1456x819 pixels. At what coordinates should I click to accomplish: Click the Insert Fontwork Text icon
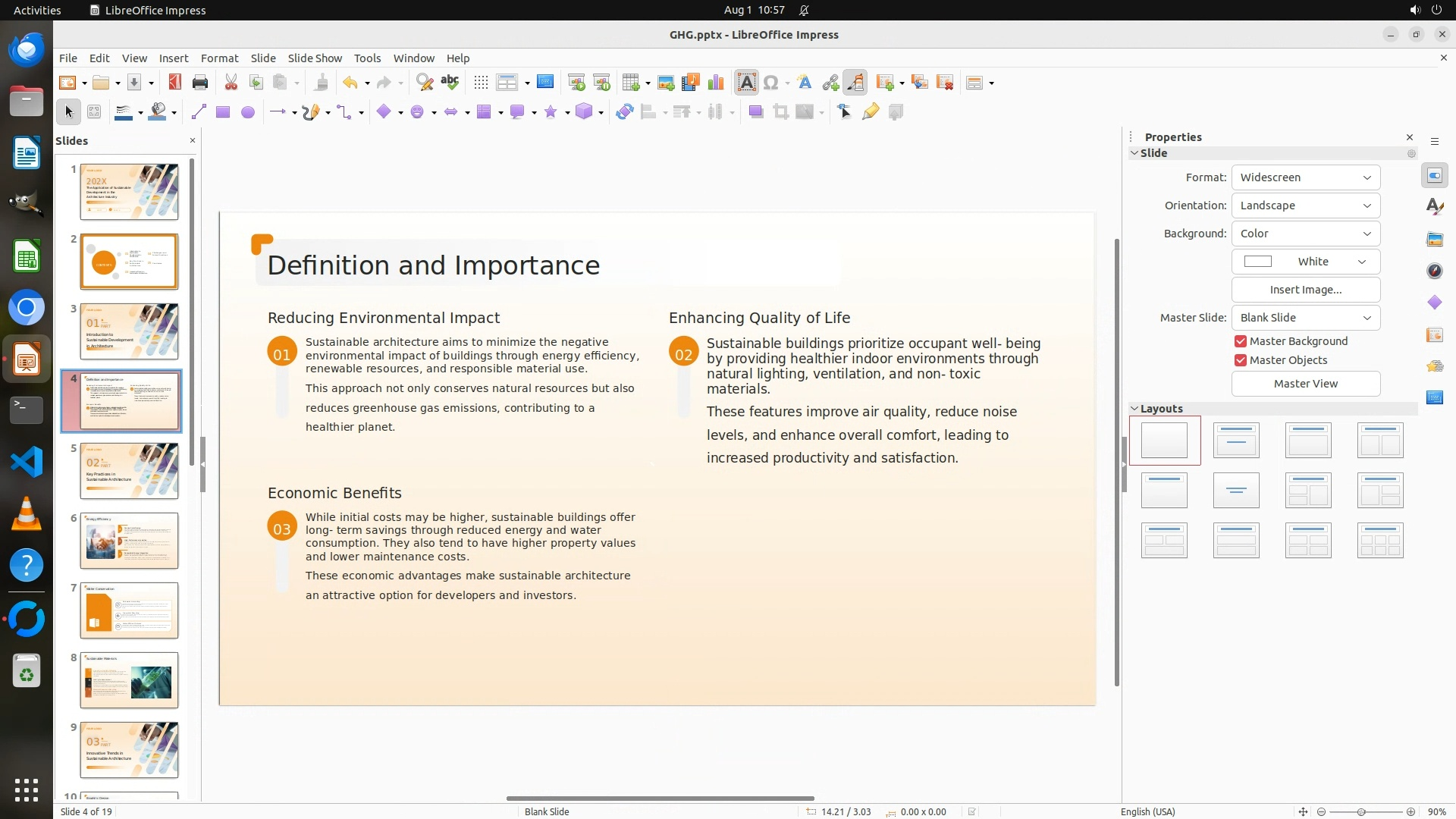coord(805,83)
